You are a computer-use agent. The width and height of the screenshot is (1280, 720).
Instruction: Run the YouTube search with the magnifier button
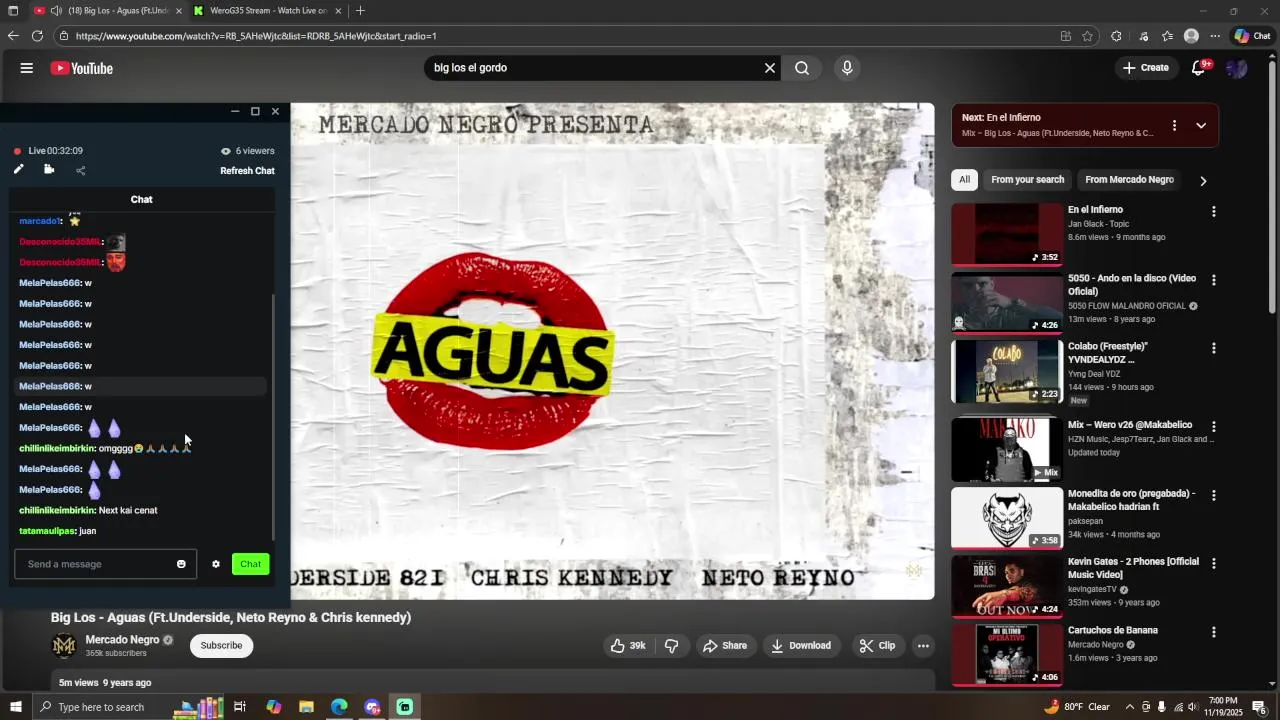(802, 68)
